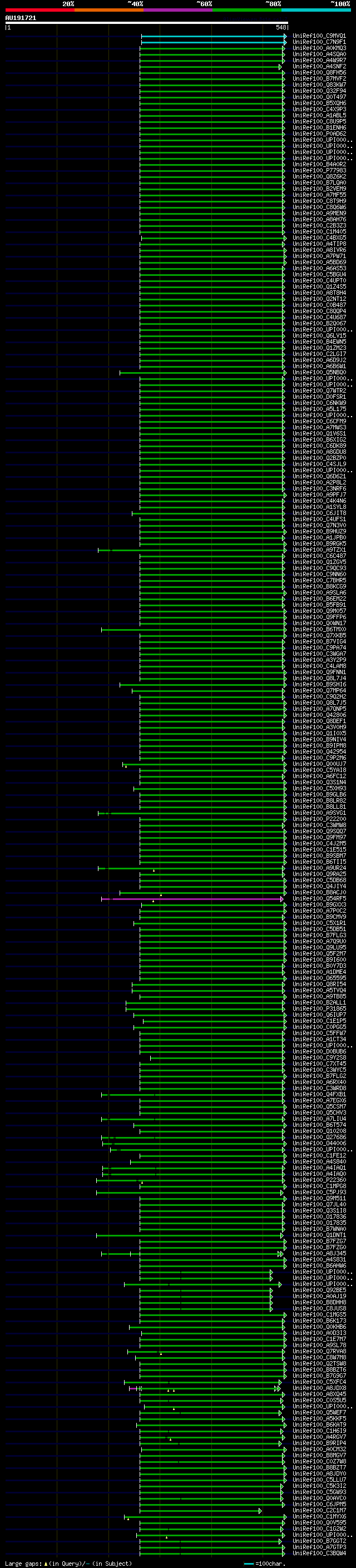
Task: Open UniRef100_C8T9H9 entry
Action: point(319,201)
